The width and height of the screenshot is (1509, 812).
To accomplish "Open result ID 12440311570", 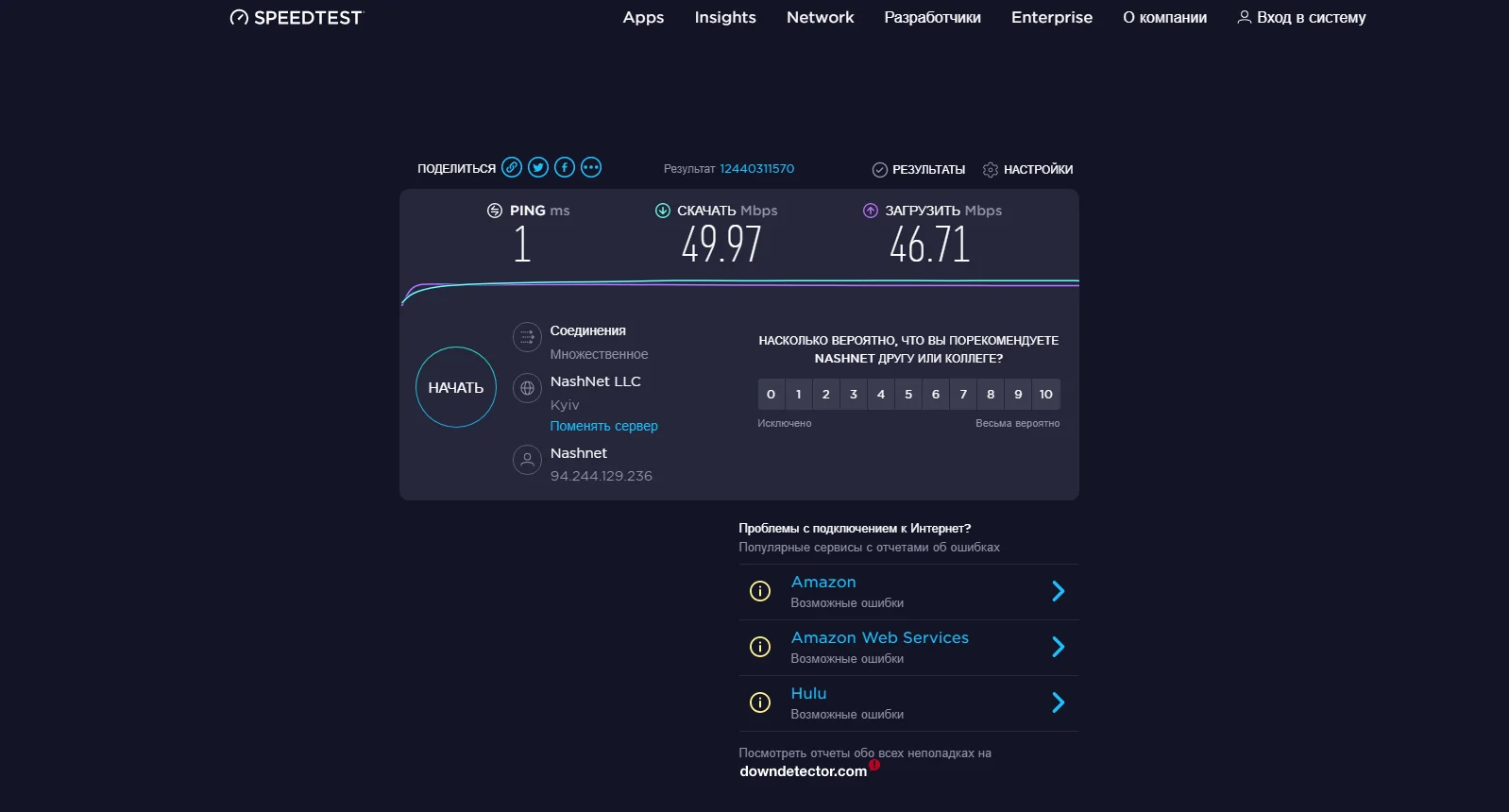I will [x=757, y=169].
